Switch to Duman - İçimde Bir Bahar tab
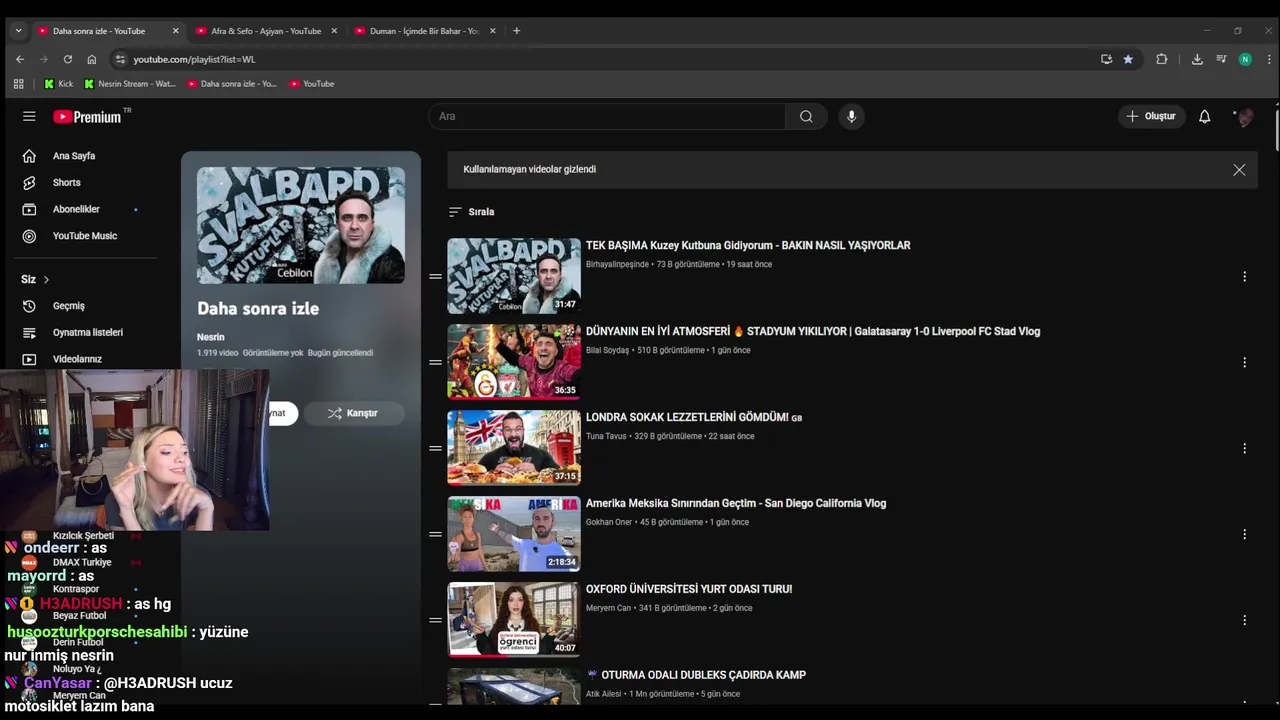 point(424,31)
